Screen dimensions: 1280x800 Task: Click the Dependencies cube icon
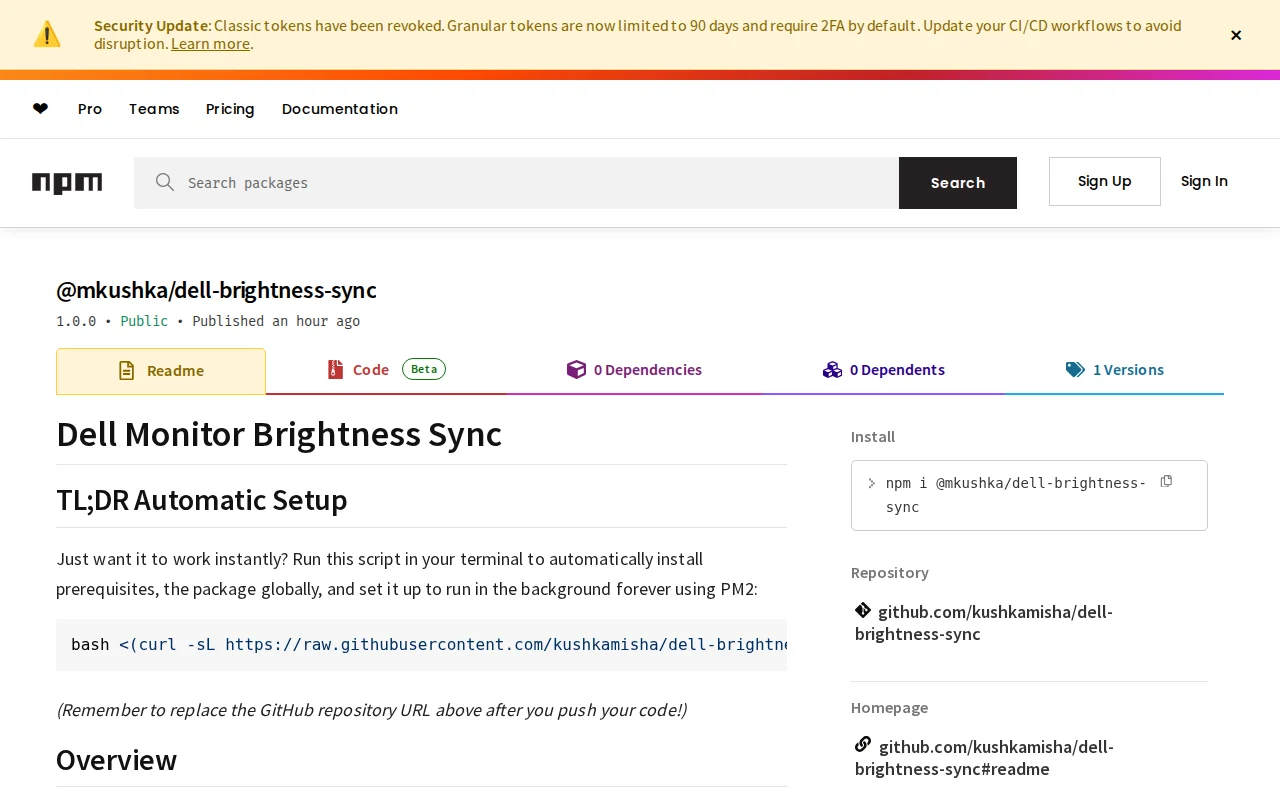[x=576, y=369]
